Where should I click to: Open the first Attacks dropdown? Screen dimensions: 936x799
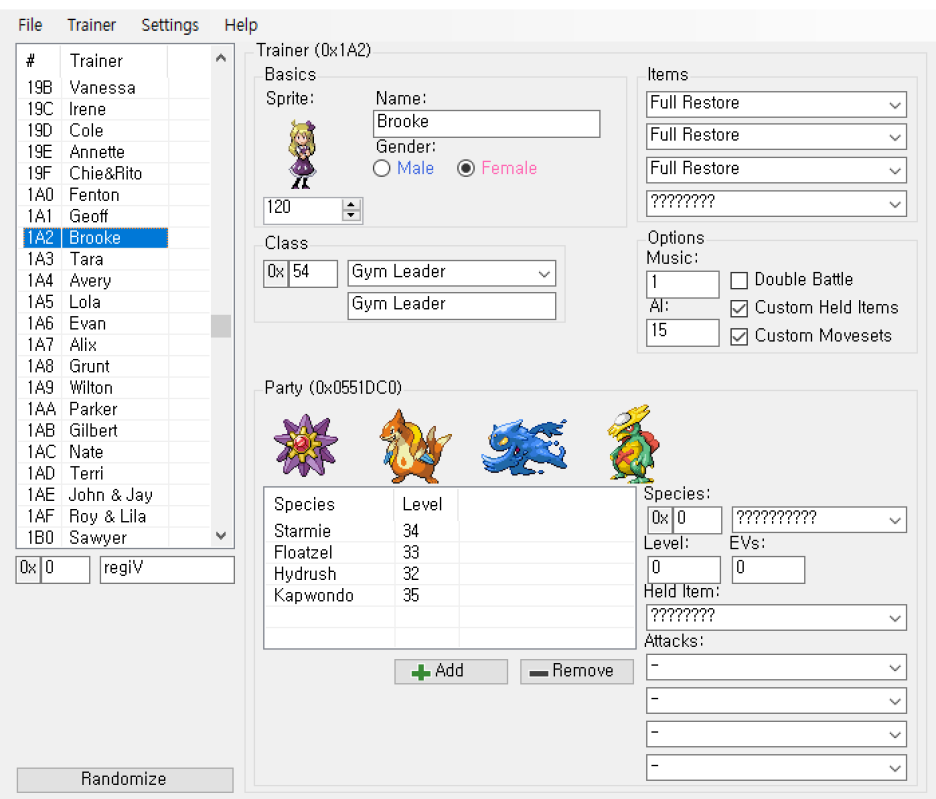tap(895, 667)
